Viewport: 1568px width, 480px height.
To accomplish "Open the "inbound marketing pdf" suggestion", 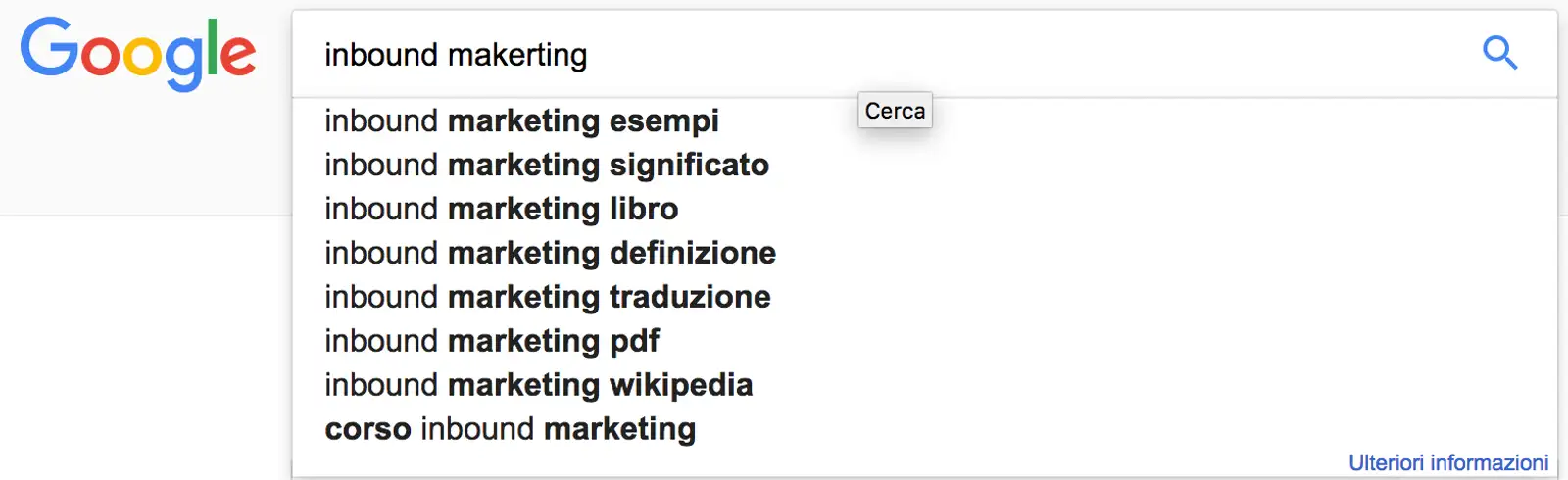I will point(492,341).
